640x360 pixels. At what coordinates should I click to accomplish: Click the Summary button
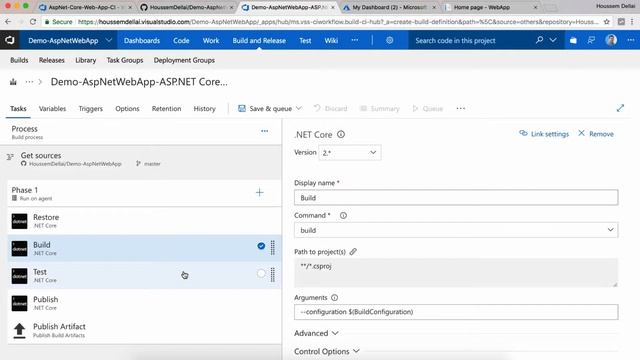coord(380,109)
